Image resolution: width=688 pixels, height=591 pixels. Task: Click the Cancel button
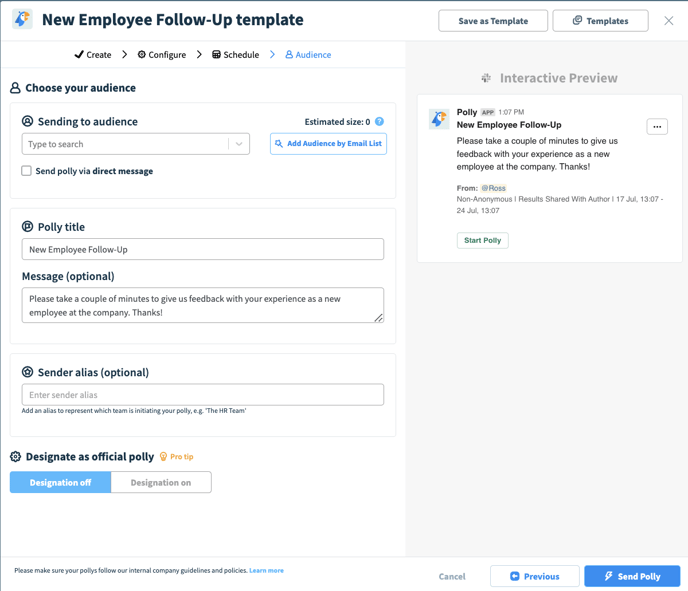(x=452, y=576)
